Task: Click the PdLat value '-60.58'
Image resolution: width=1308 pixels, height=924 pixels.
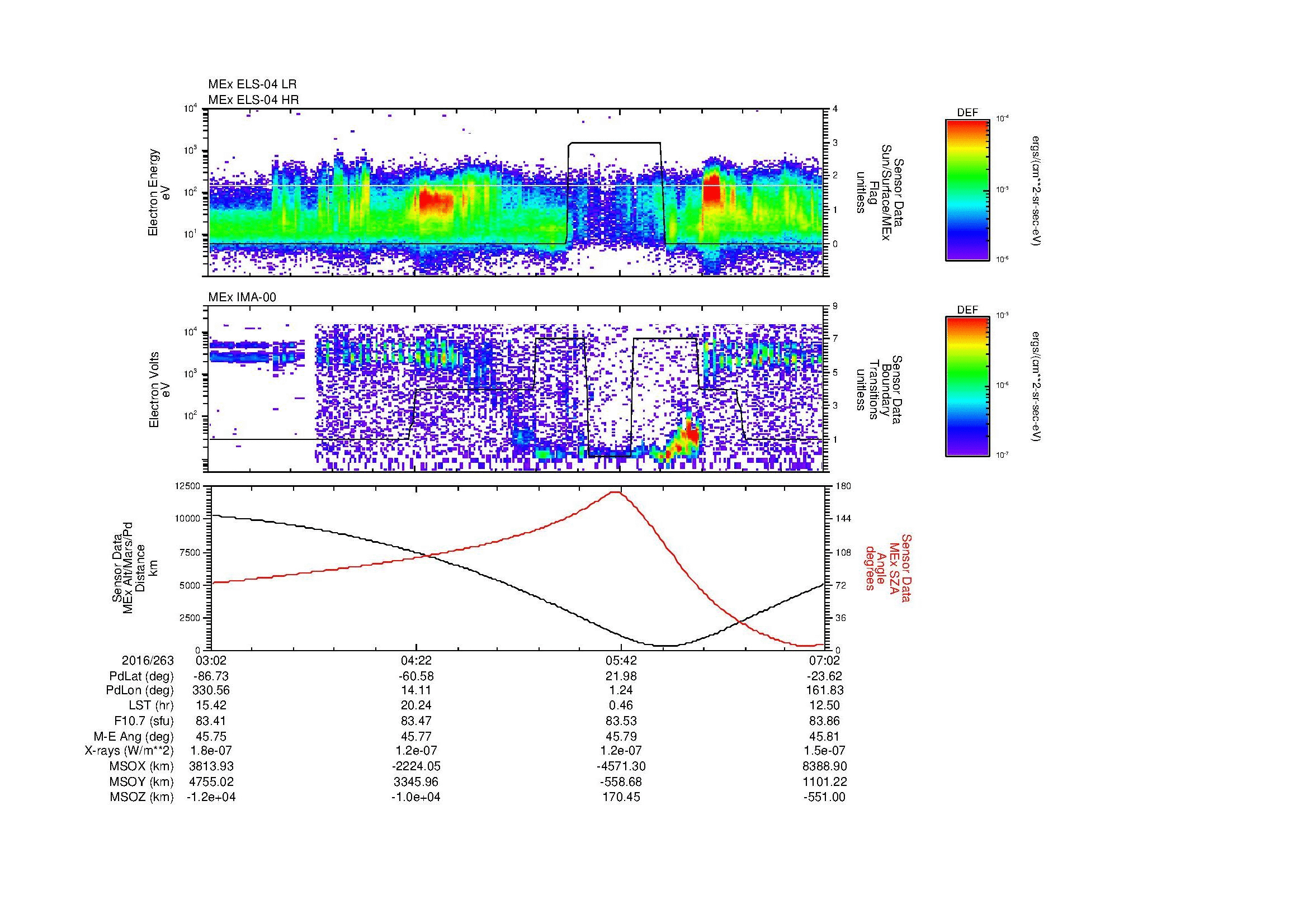Action: click(416, 676)
